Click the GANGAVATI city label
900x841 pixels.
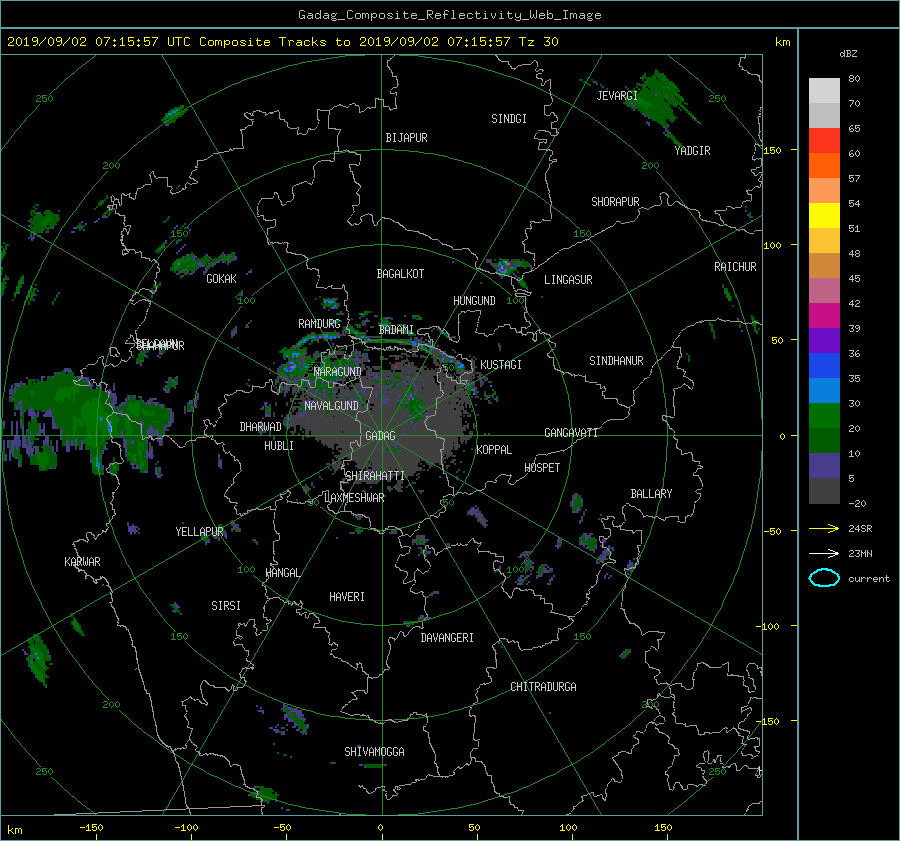(571, 433)
